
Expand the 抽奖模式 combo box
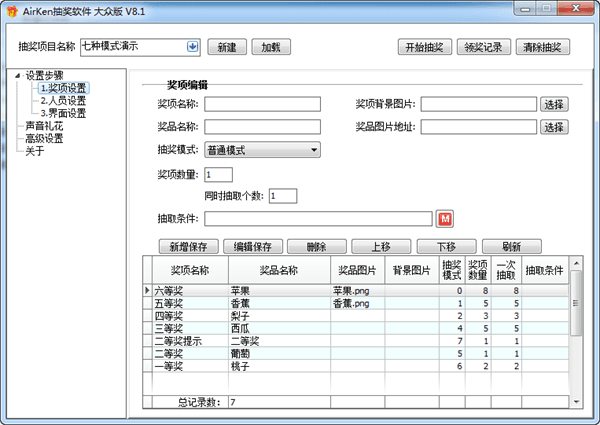pyautogui.click(x=313, y=150)
